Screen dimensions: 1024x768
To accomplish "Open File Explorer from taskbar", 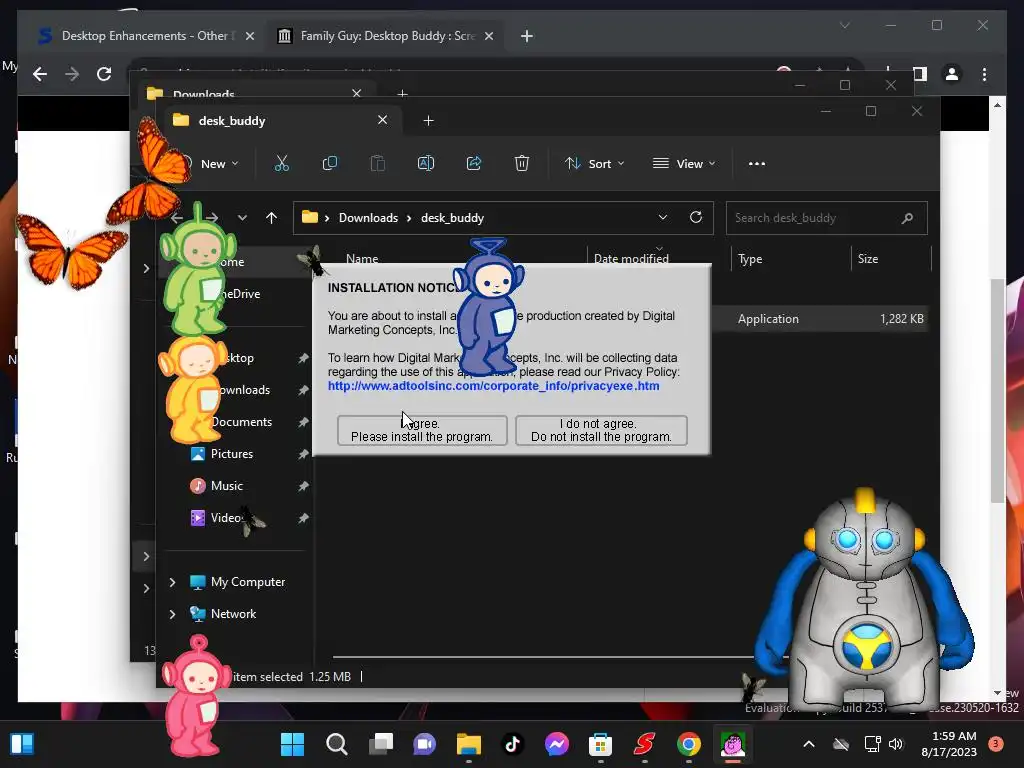I will [x=468, y=744].
